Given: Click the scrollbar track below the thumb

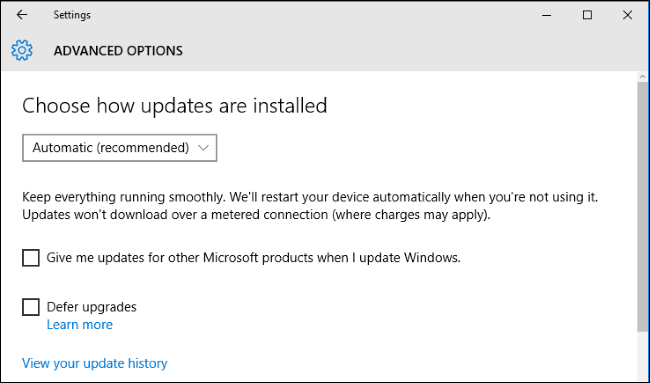Looking at the screenshot, I should 643,356.
